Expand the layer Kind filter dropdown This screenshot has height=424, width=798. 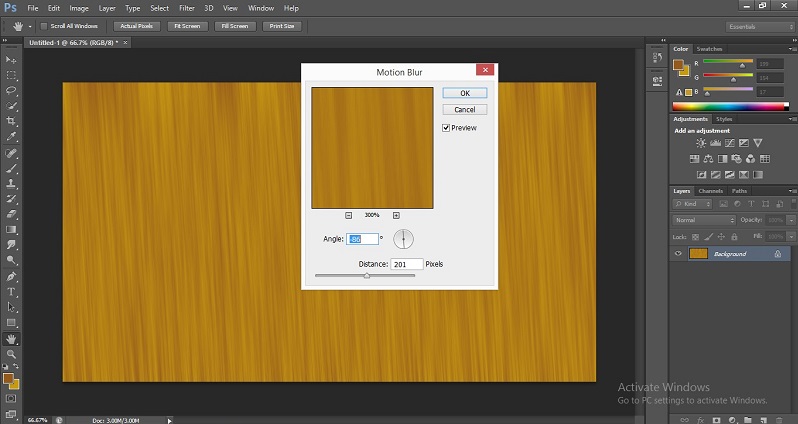tap(693, 204)
